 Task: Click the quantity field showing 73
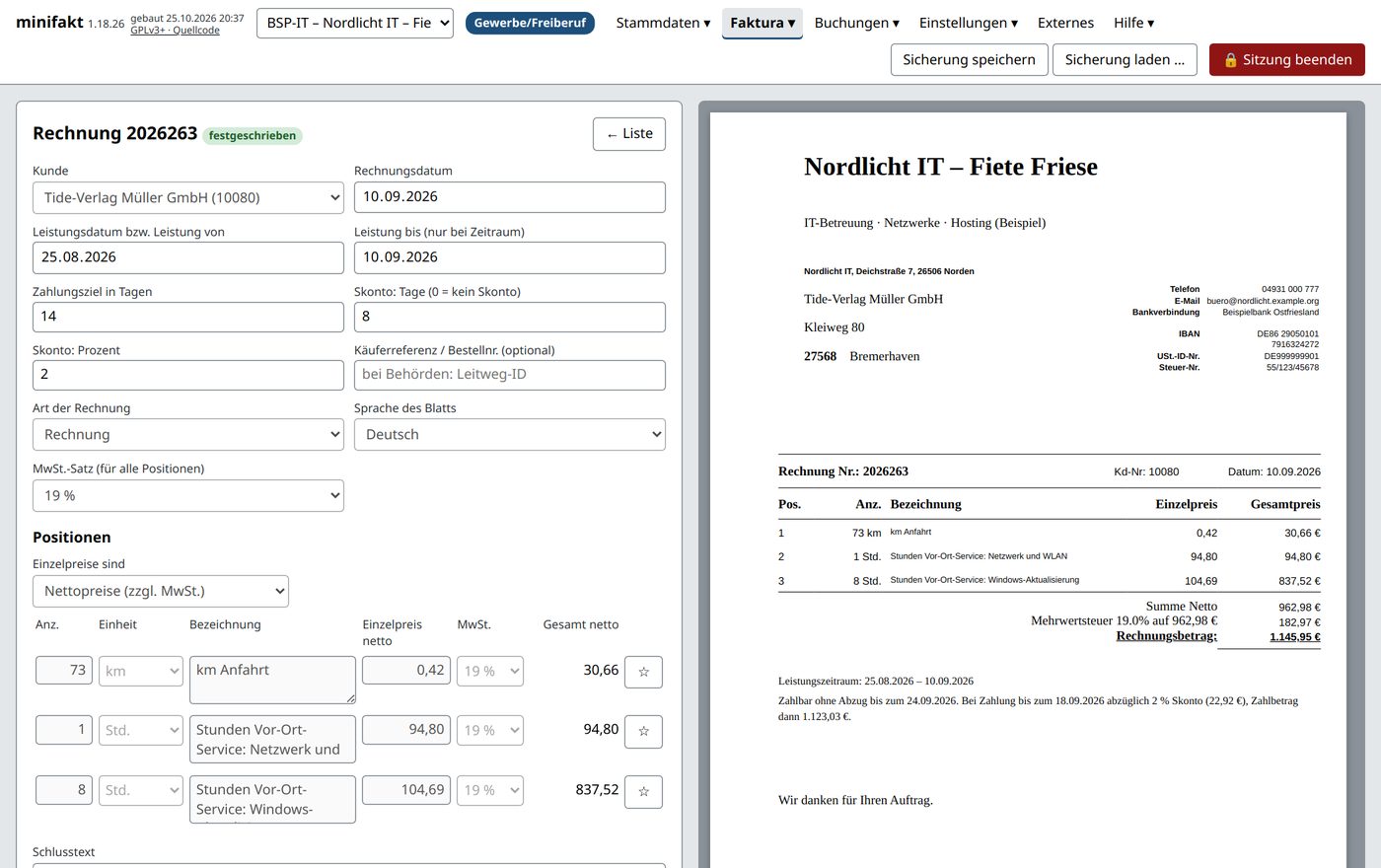[64, 671]
